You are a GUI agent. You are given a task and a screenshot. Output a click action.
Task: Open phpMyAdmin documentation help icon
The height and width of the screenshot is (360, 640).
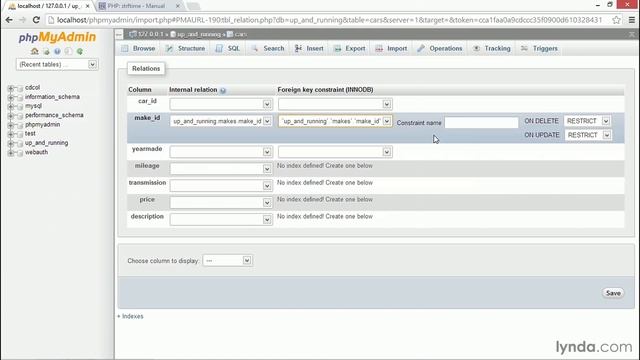pos(57,51)
